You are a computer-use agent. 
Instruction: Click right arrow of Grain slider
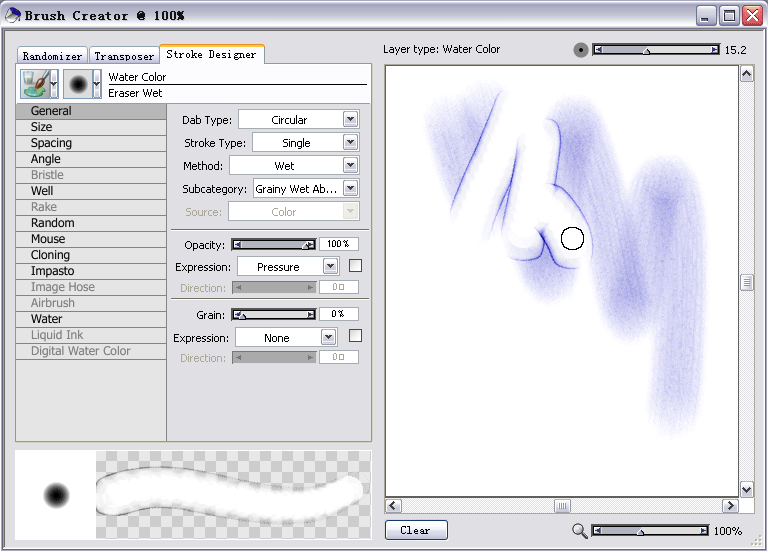(311, 314)
